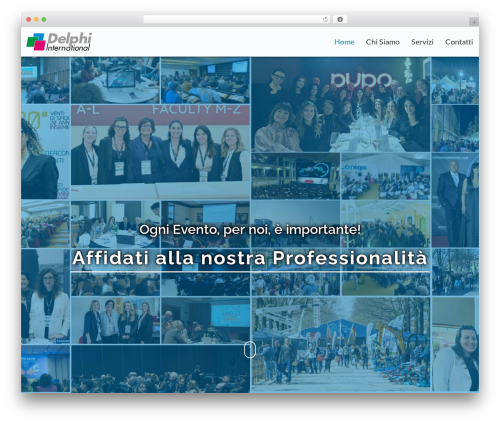Open the Servizi menu item
Viewport: 500px width, 423px height.
pos(422,42)
